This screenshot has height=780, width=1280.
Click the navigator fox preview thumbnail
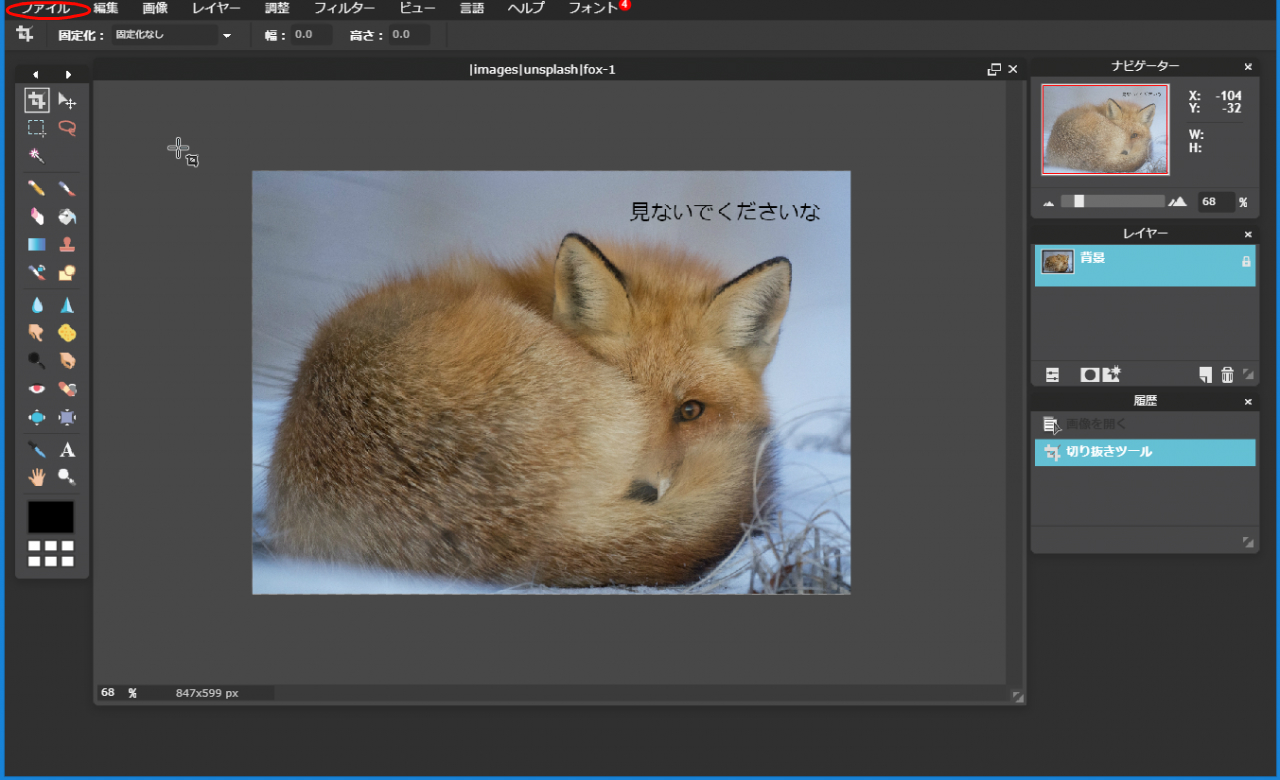1105,129
